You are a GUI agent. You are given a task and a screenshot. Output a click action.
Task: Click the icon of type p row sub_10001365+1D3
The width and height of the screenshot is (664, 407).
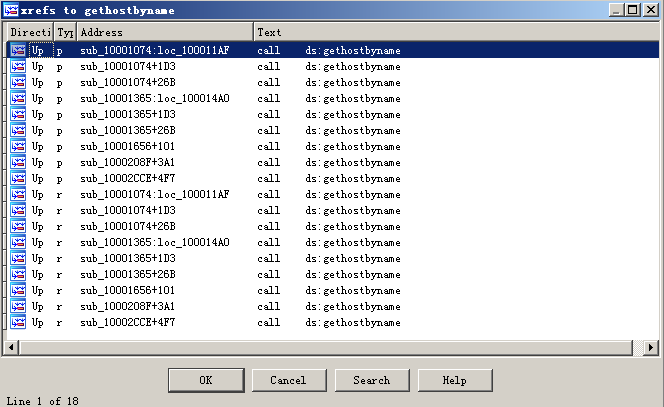point(18,114)
